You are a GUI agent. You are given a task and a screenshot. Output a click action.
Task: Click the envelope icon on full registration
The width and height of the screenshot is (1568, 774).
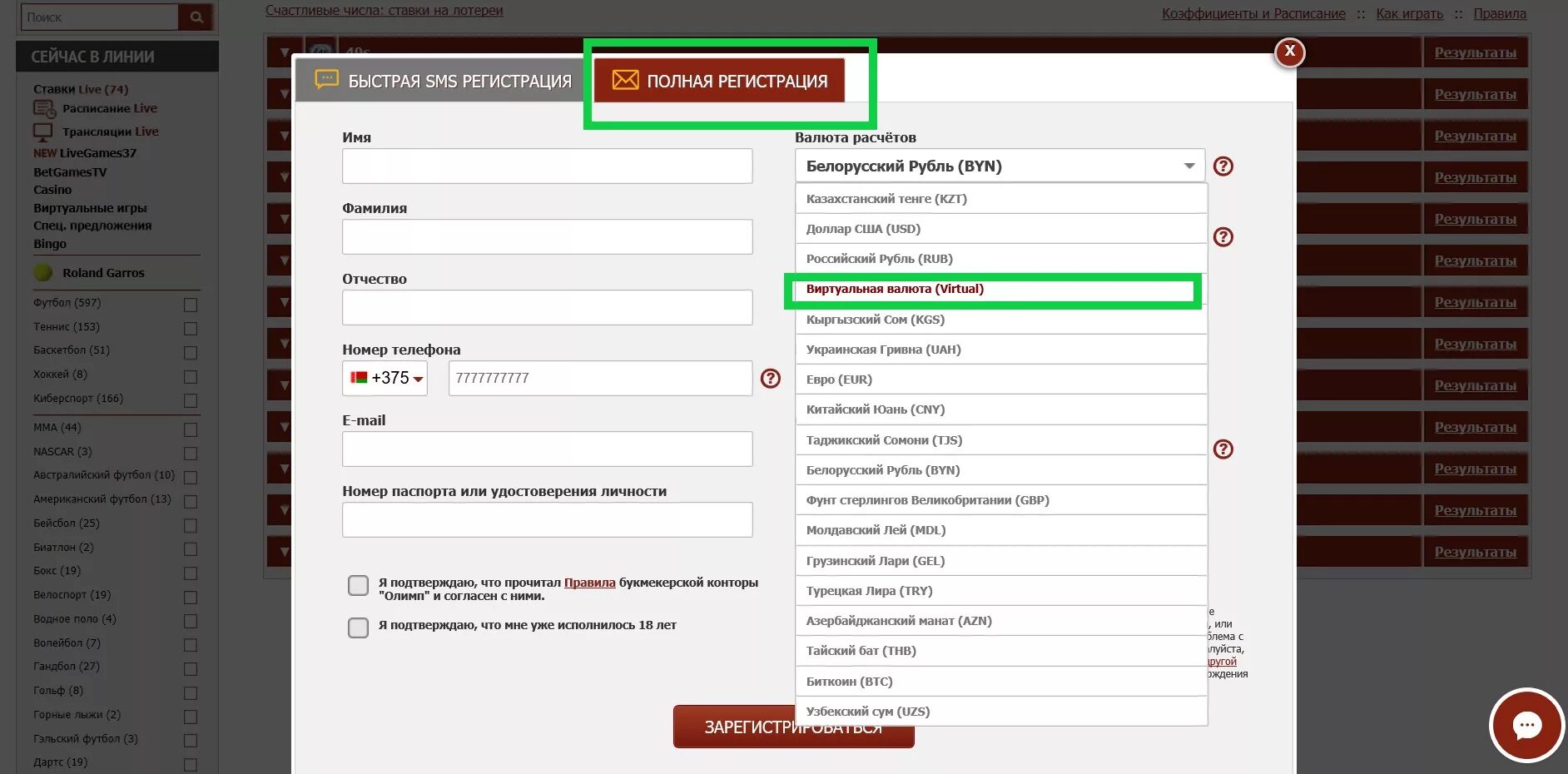pyautogui.click(x=625, y=80)
